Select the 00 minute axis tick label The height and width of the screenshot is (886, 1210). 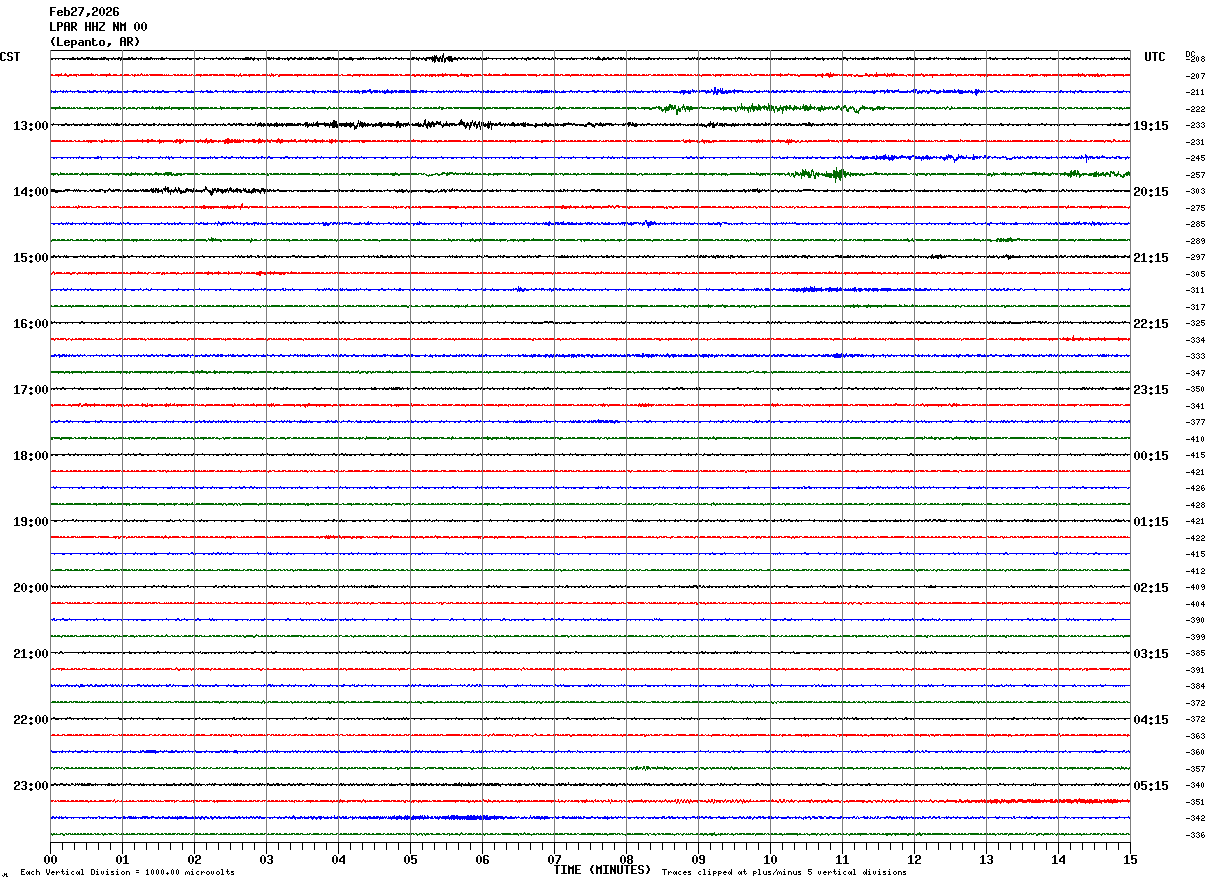(50, 859)
